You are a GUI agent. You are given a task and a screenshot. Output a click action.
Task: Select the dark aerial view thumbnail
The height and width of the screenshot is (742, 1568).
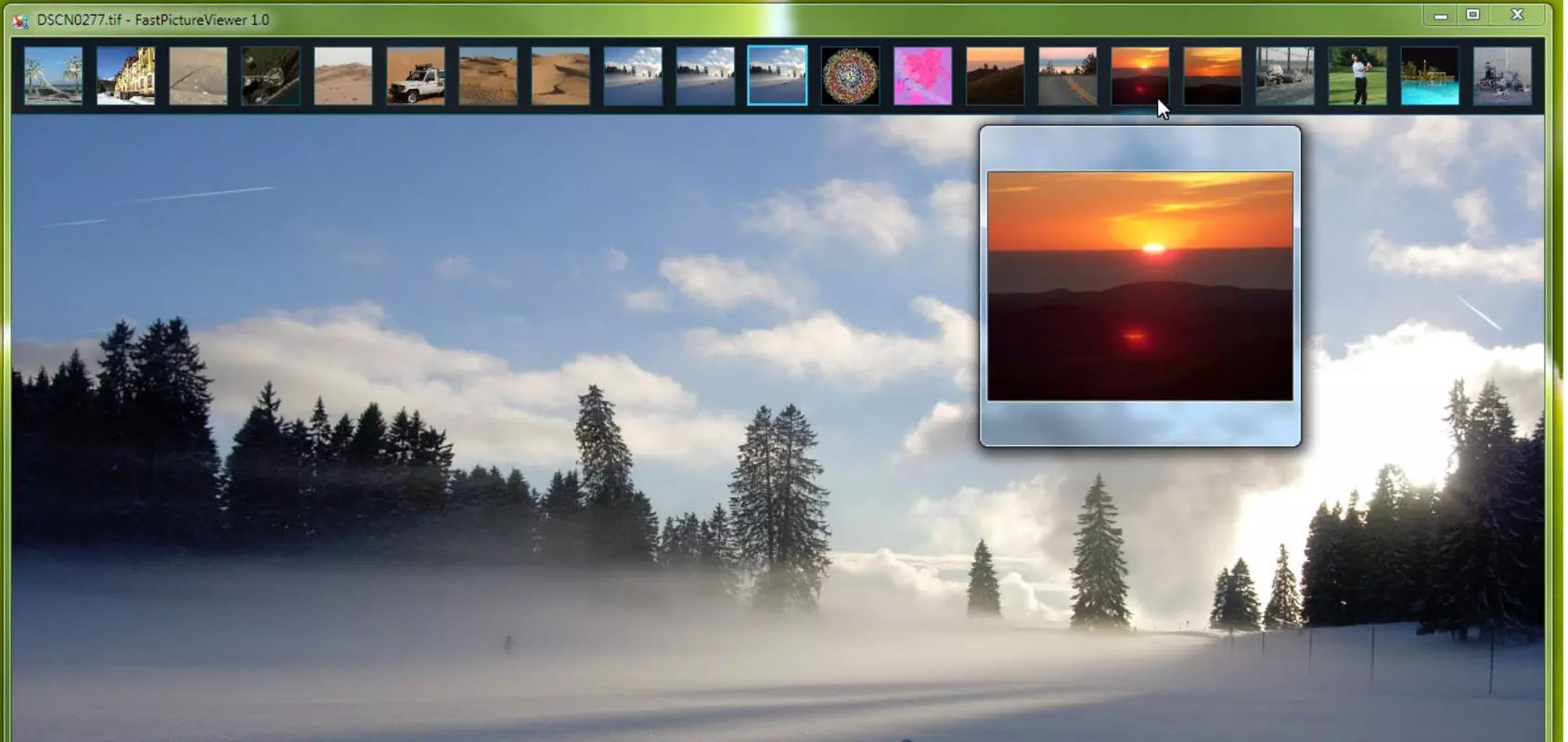coord(271,76)
